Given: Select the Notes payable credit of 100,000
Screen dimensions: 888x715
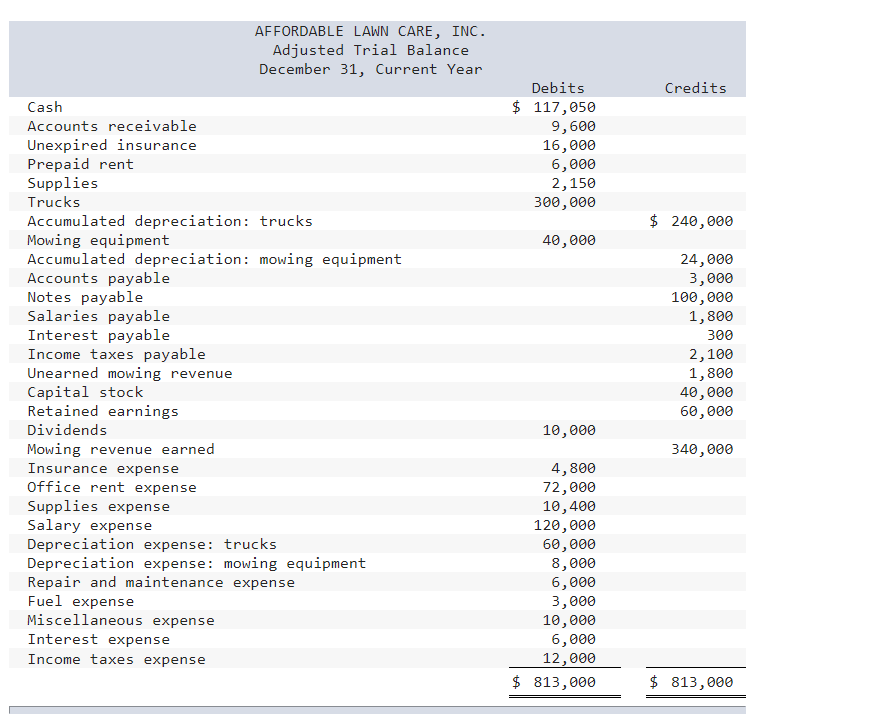Looking at the screenshot, I should point(709,297).
